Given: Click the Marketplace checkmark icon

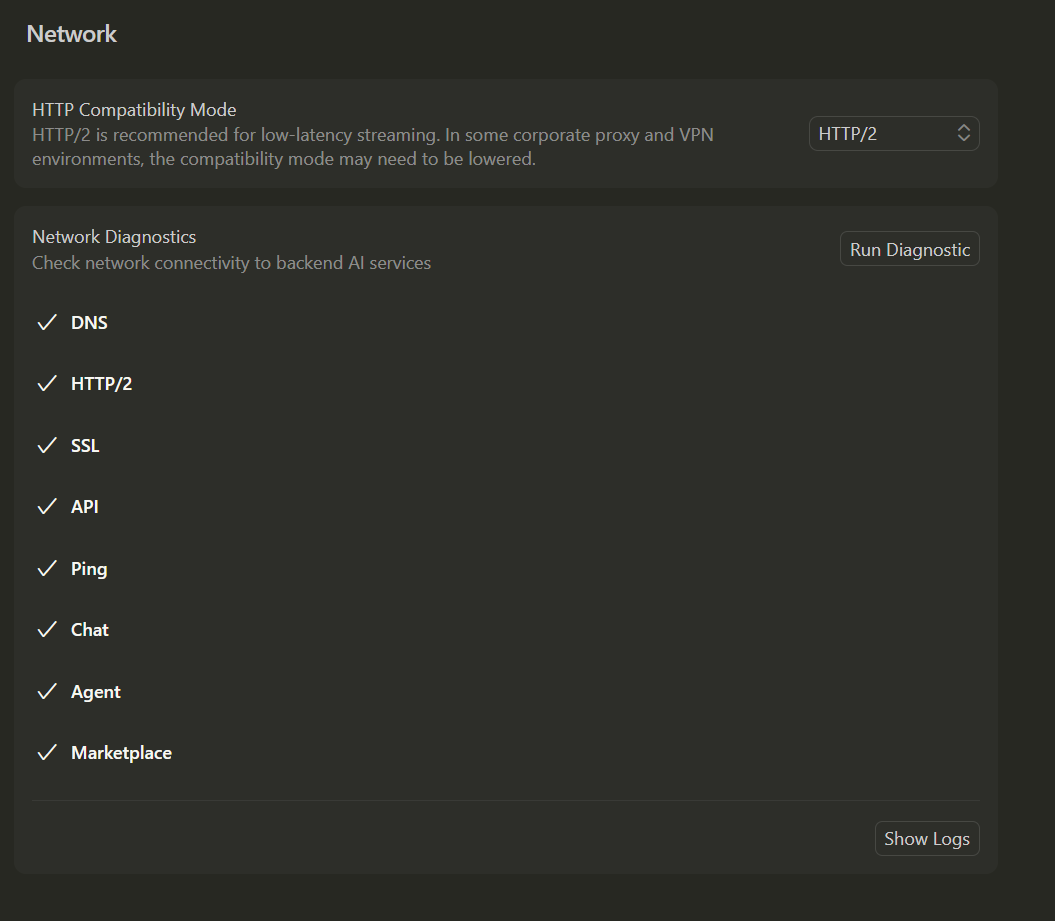Looking at the screenshot, I should [x=46, y=753].
